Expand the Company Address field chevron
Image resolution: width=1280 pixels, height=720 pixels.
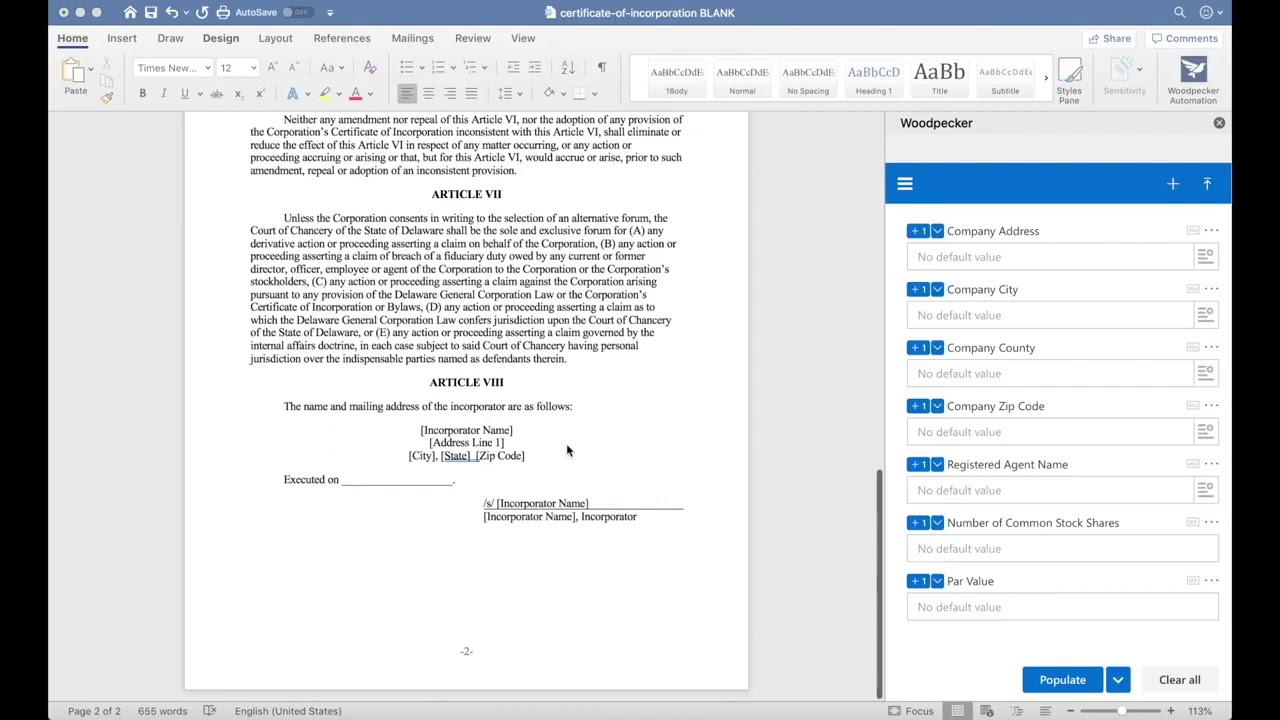[937, 231]
